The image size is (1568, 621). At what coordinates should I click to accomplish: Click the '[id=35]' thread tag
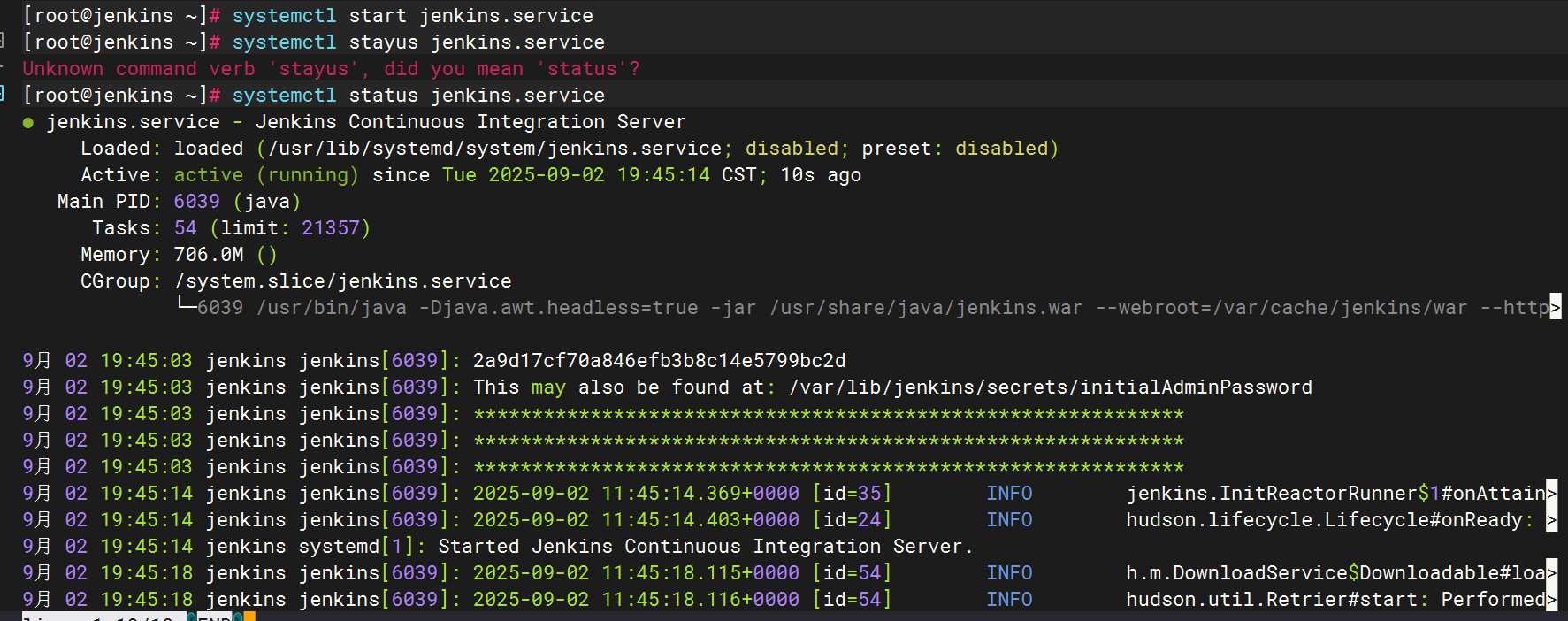[852, 494]
